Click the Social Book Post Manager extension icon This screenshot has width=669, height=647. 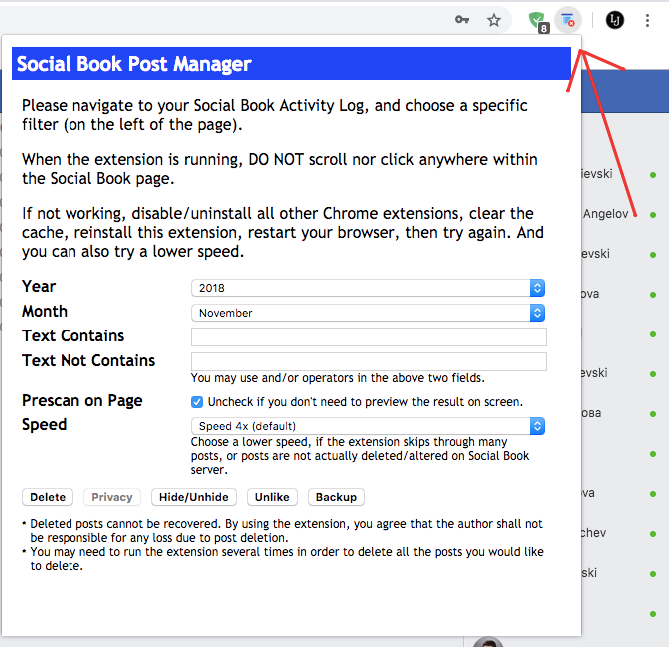pyautogui.click(x=567, y=20)
